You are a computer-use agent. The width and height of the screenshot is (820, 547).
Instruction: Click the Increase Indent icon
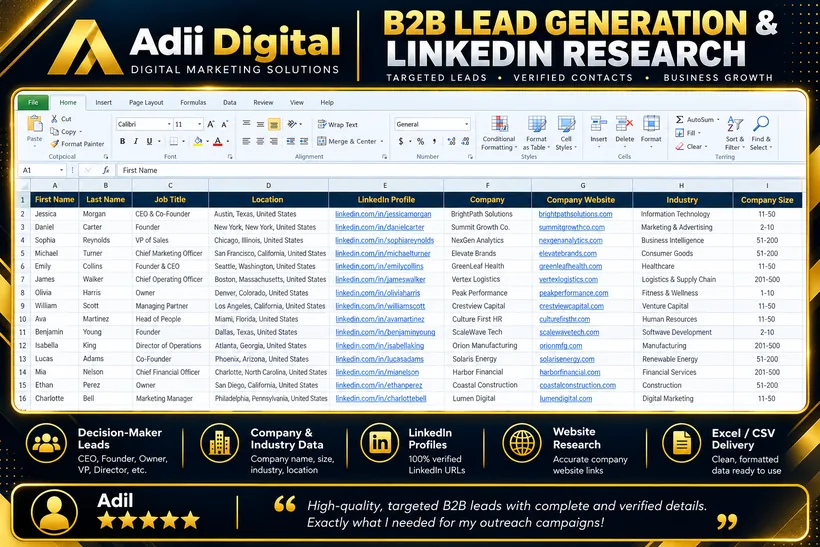[304, 141]
